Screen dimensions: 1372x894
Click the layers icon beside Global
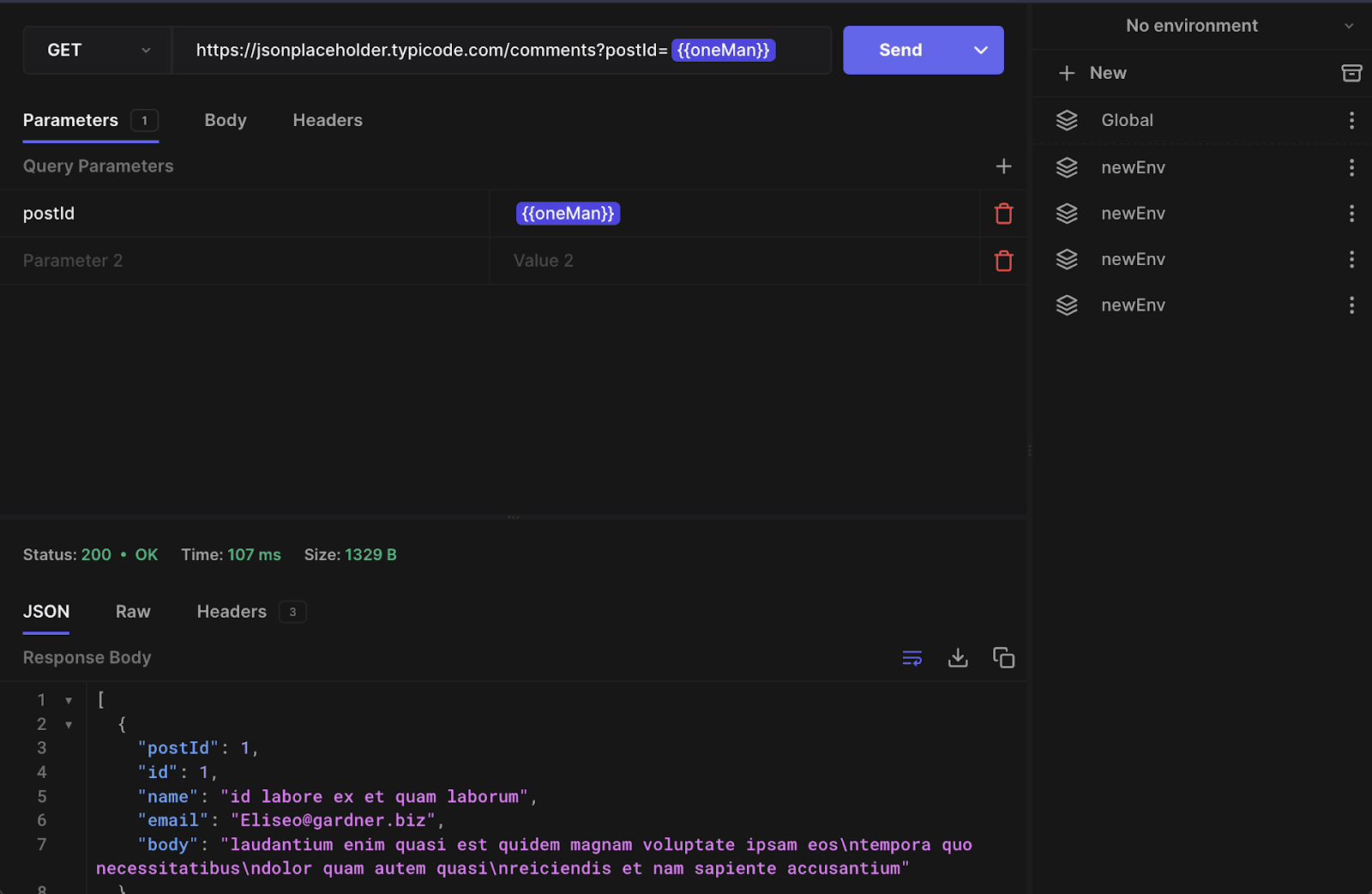pos(1067,120)
